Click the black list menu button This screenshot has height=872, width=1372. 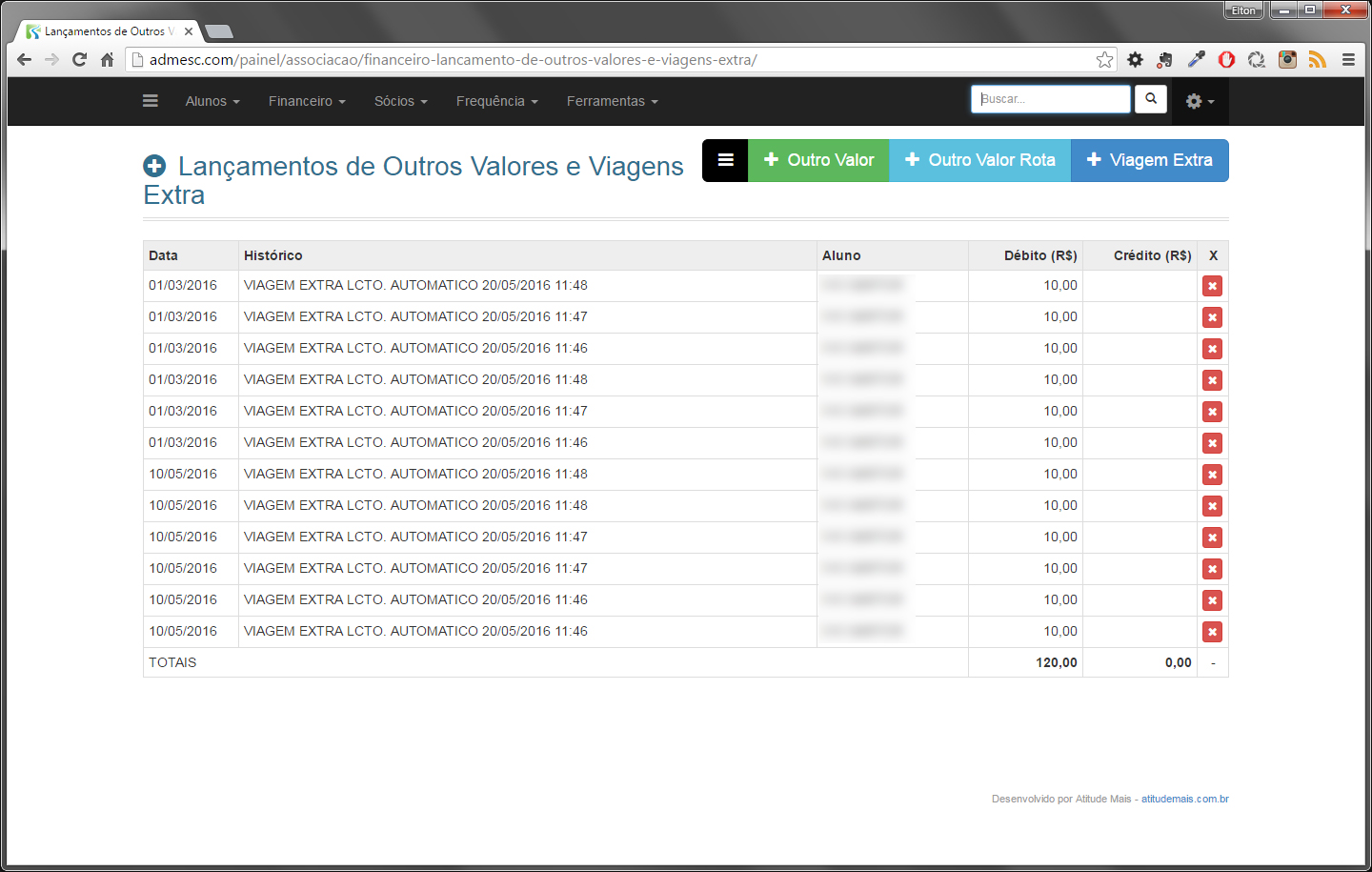click(x=725, y=160)
